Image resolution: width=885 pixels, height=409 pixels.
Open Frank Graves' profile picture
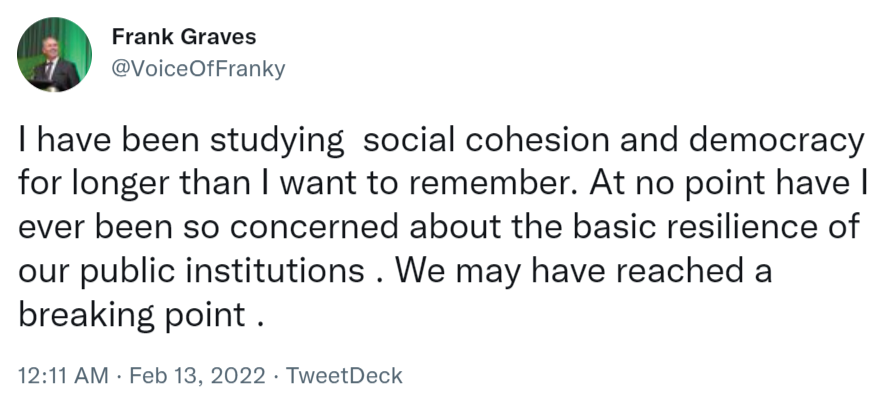tap(54, 54)
